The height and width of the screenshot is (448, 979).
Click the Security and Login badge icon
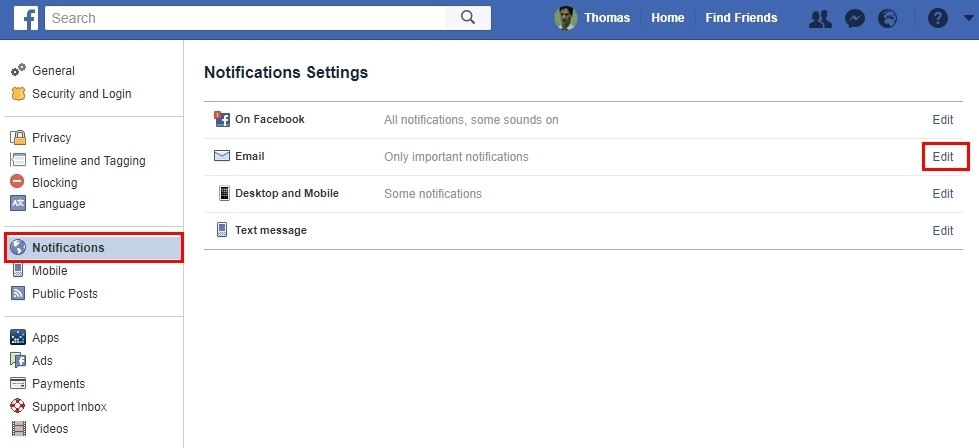[18, 94]
